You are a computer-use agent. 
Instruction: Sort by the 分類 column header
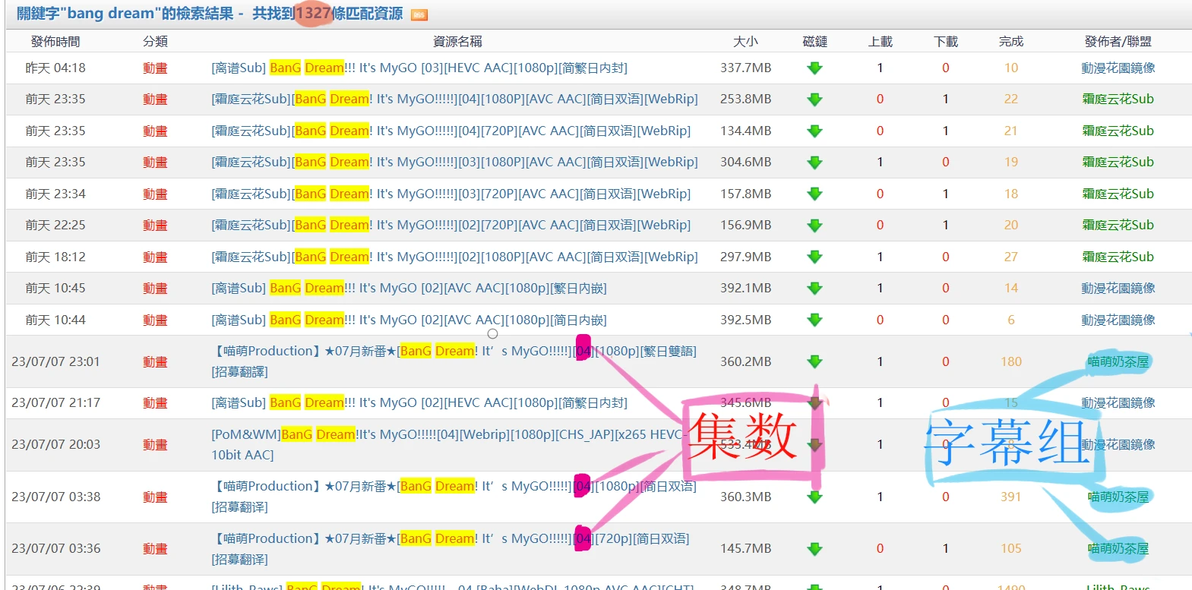click(x=155, y=42)
